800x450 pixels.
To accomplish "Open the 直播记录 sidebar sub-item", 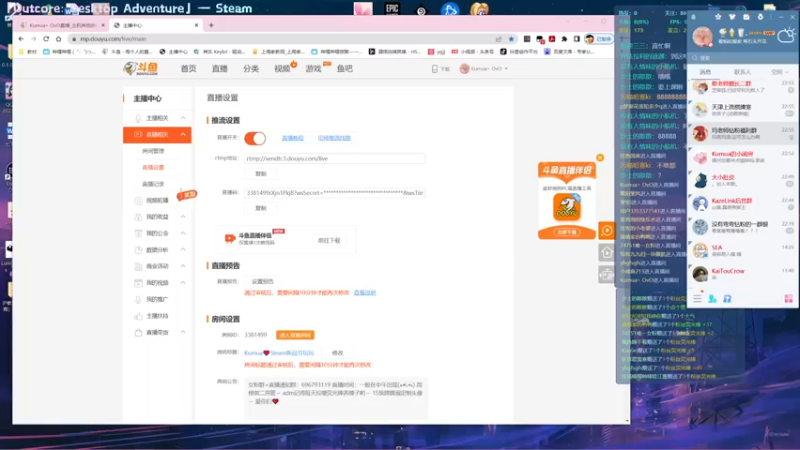I will 153,184.
